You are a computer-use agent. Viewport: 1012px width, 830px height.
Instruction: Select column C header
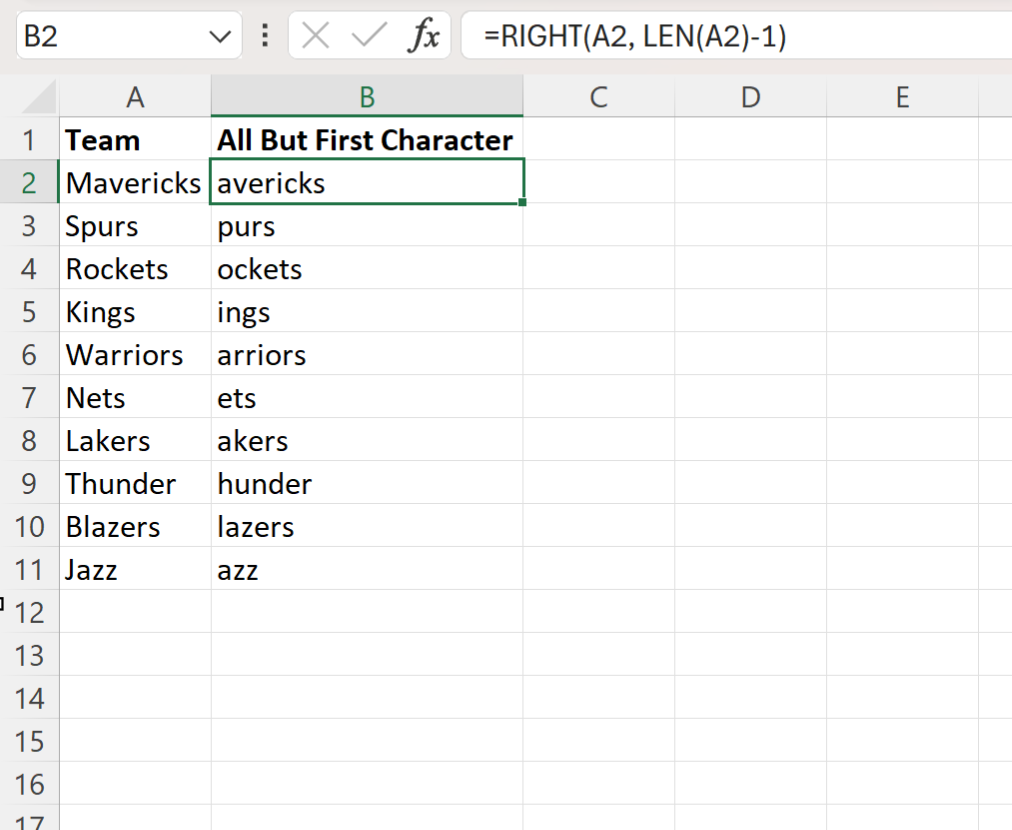pyautogui.click(x=598, y=97)
